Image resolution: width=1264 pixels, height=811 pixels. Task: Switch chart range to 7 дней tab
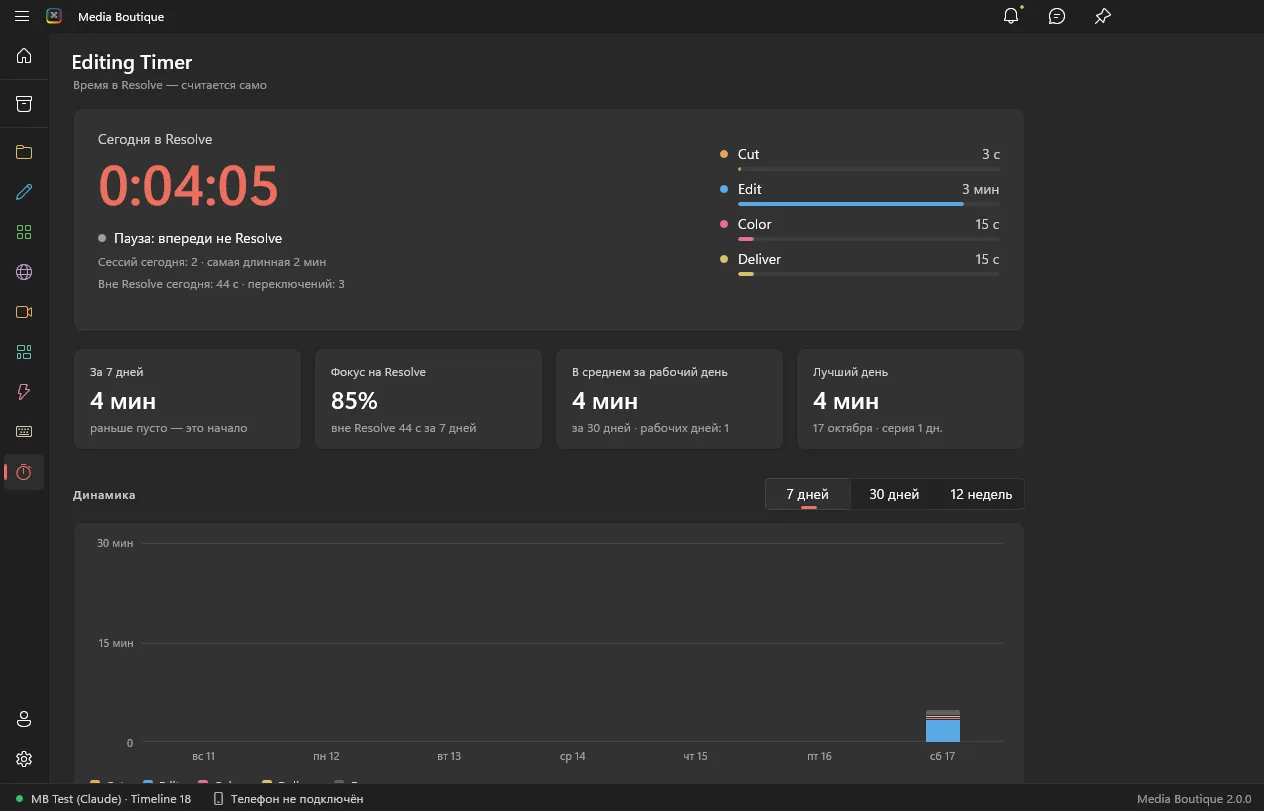pyautogui.click(x=808, y=494)
